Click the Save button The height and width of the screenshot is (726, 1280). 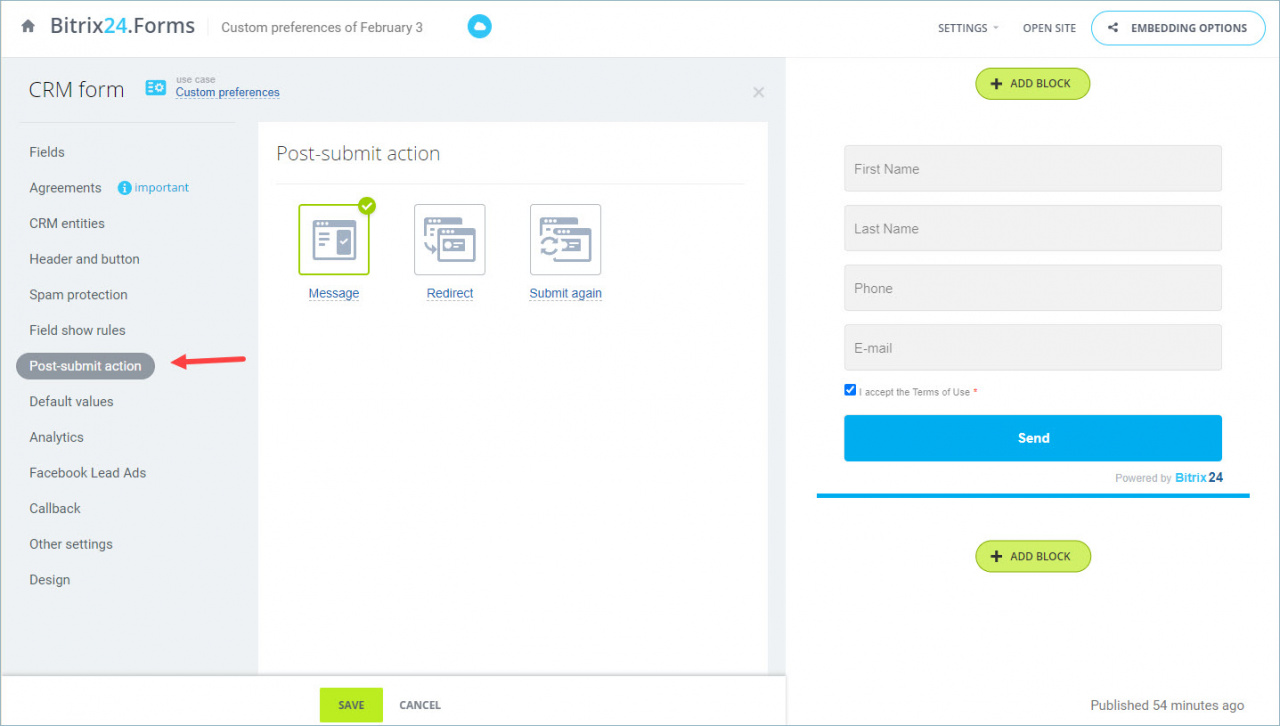[x=351, y=705]
